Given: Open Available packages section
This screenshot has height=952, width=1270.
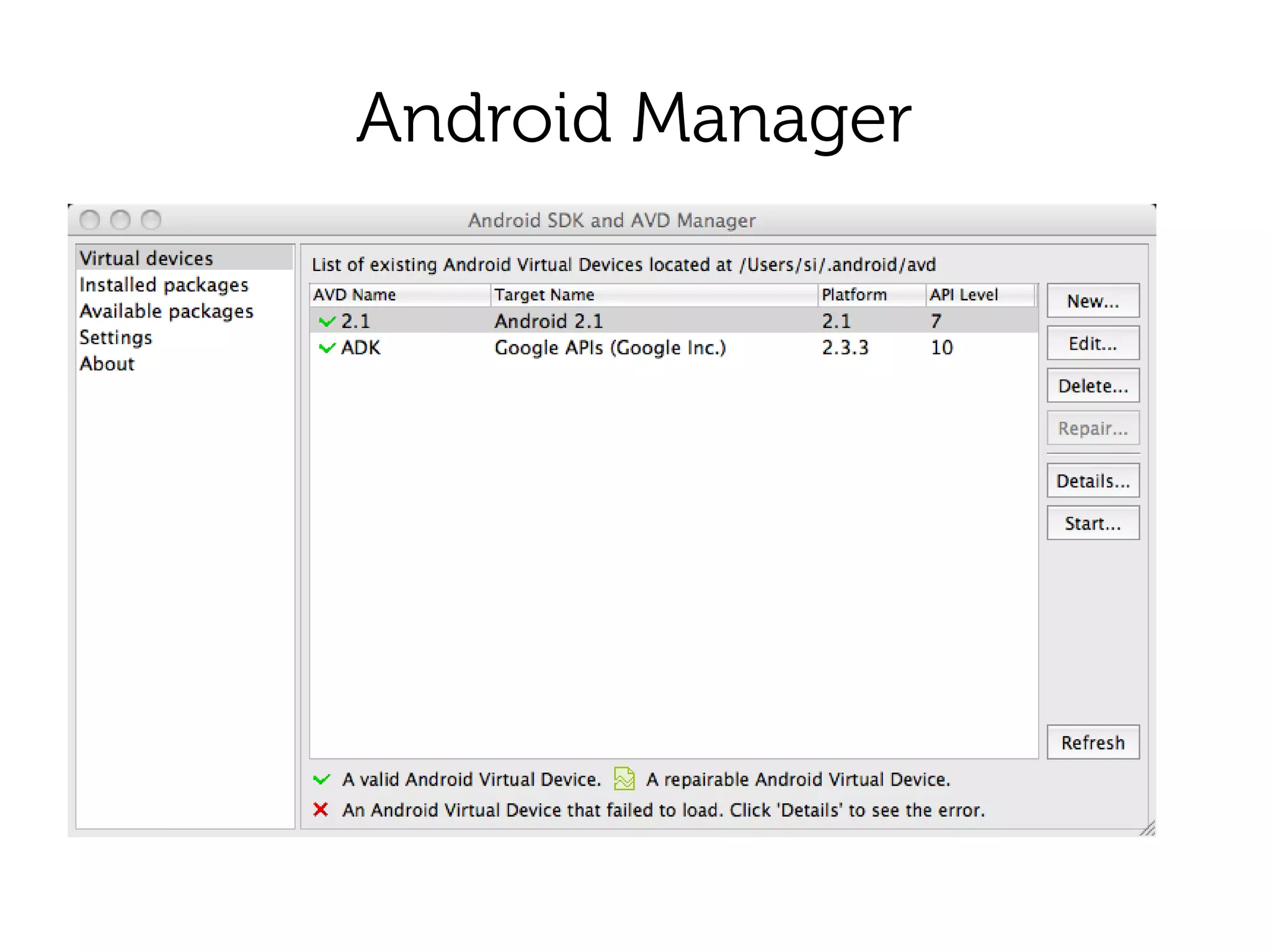Looking at the screenshot, I should [167, 311].
